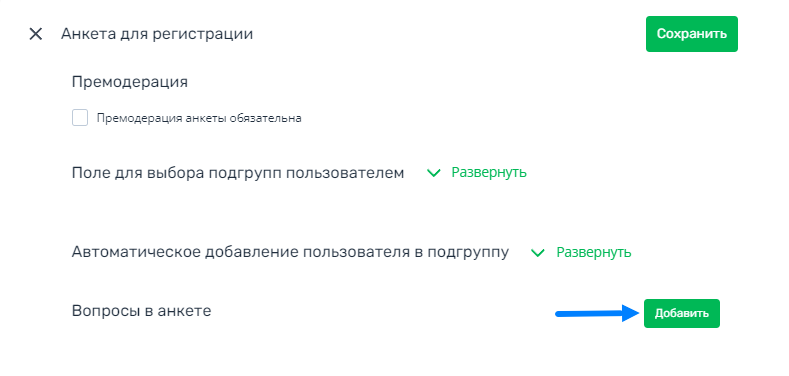Click the Поле для выбора подгрупп пользователем heading
Image resolution: width=789 pixels, height=376 pixels.
pos(238,173)
